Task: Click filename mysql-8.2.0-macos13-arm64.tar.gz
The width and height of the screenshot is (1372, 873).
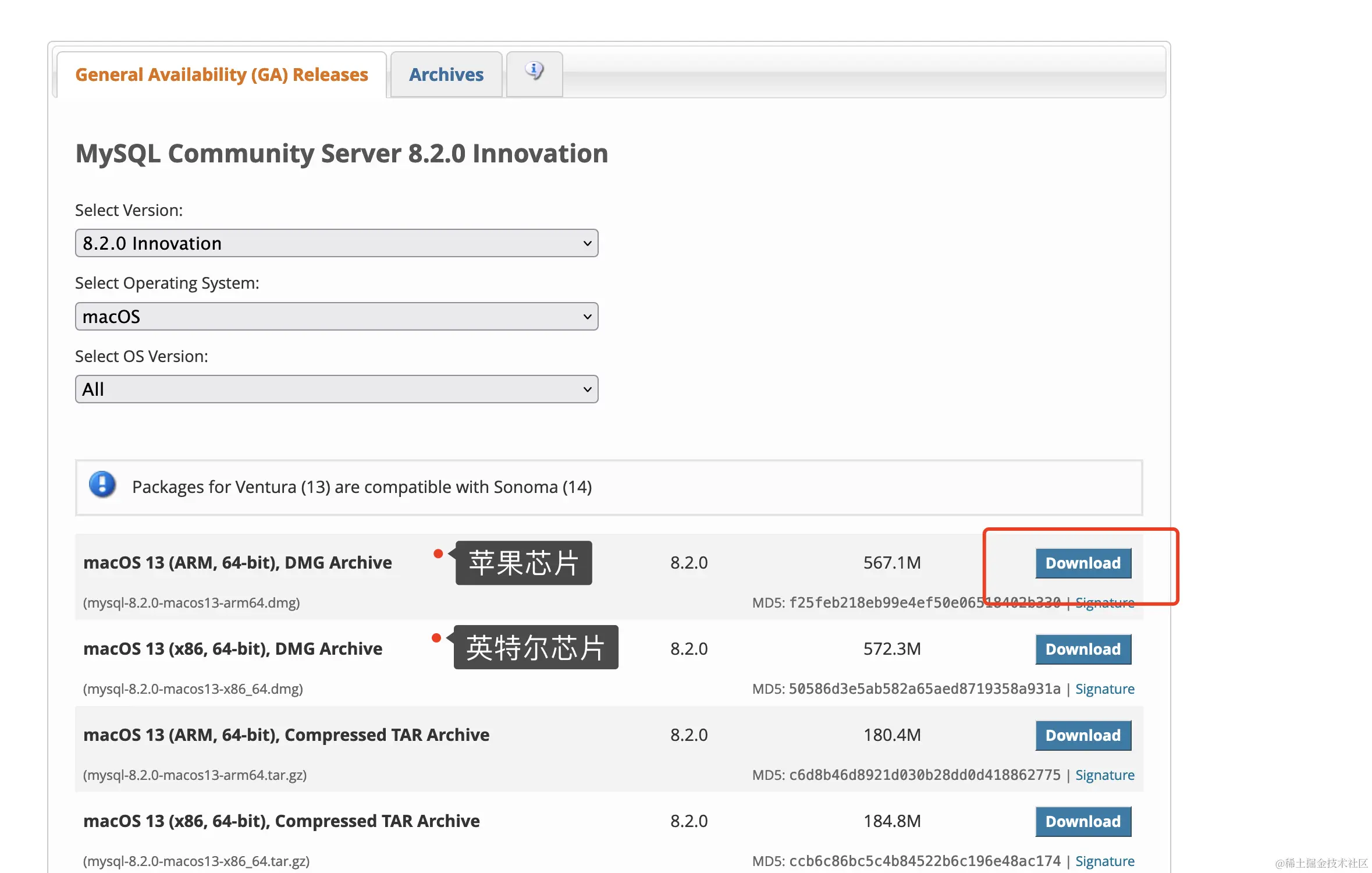Action: 195,775
